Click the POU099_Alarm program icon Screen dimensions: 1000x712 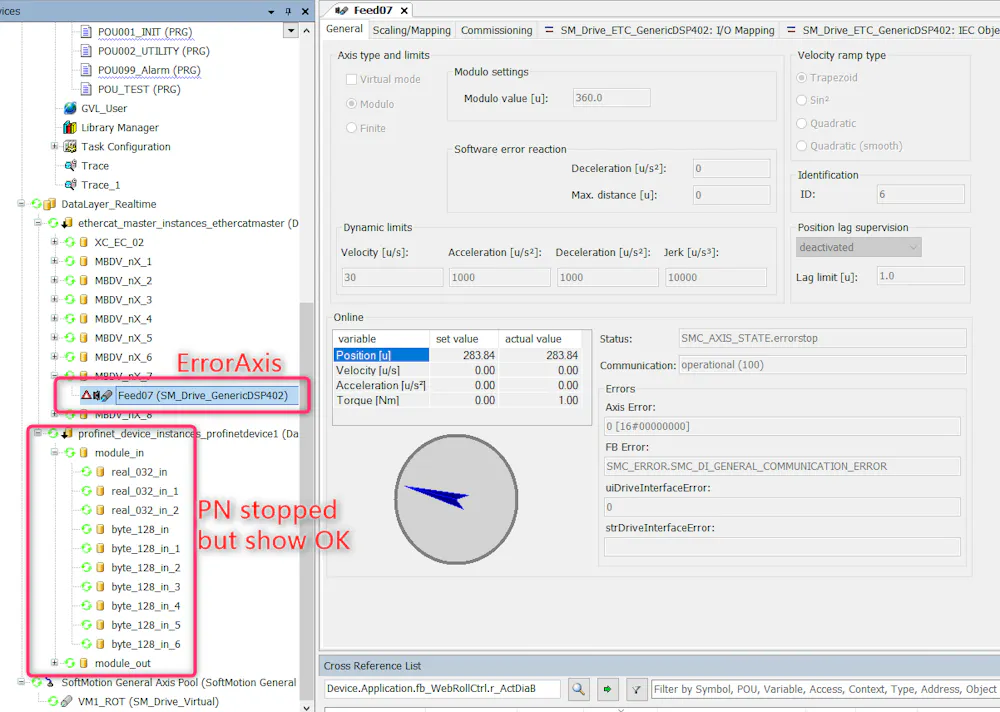coord(86,70)
